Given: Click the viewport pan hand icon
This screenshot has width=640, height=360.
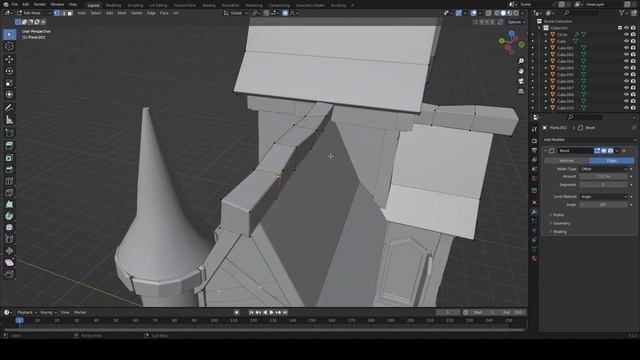Looking at the screenshot, I should (x=521, y=71).
